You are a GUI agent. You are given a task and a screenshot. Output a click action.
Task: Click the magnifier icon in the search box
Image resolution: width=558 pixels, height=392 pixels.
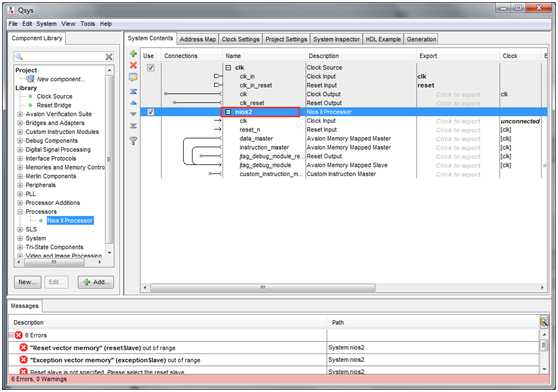[x=19, y=57]
